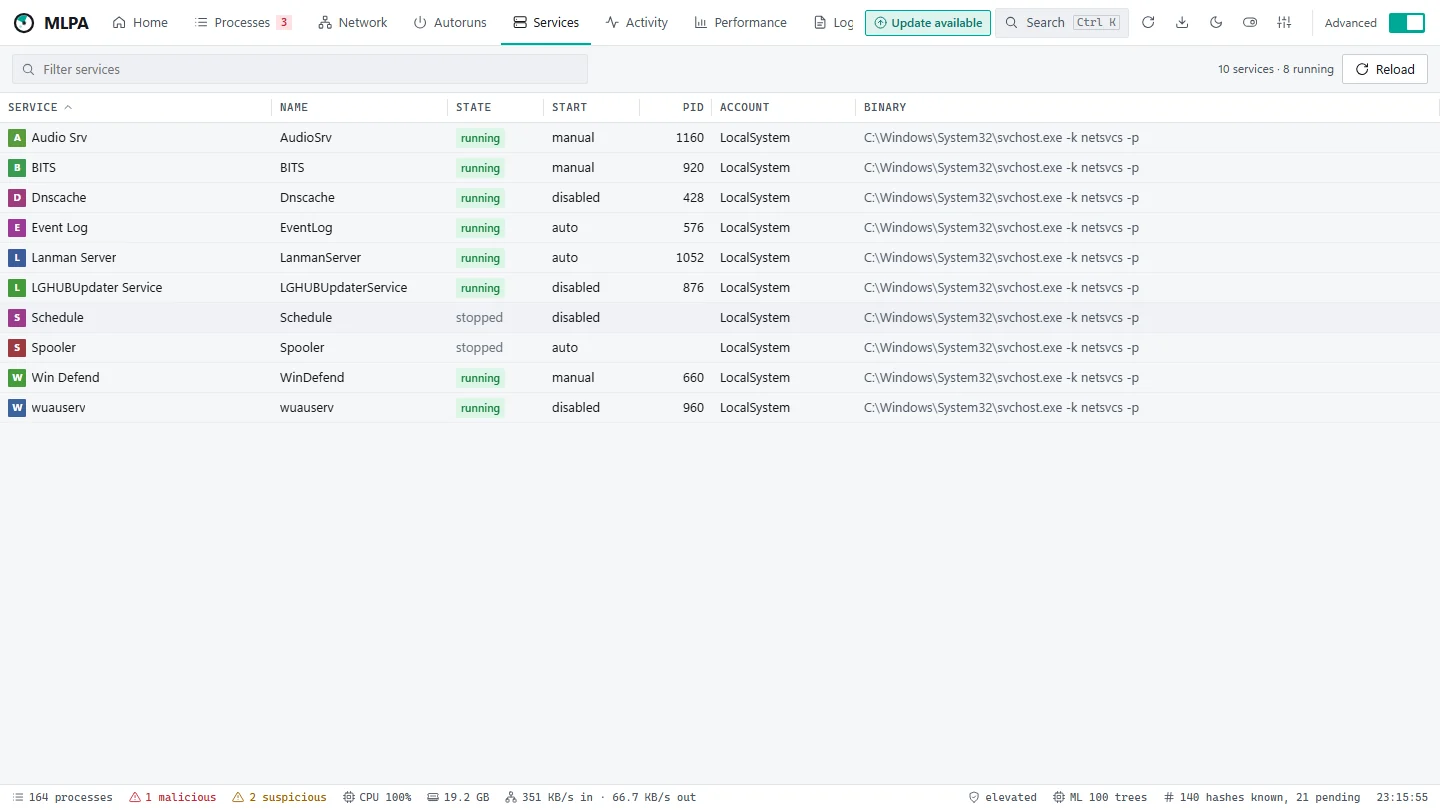Click the Filter services input field
Viewport: 1440px width, 810px height.
click(x=300, y=69)
